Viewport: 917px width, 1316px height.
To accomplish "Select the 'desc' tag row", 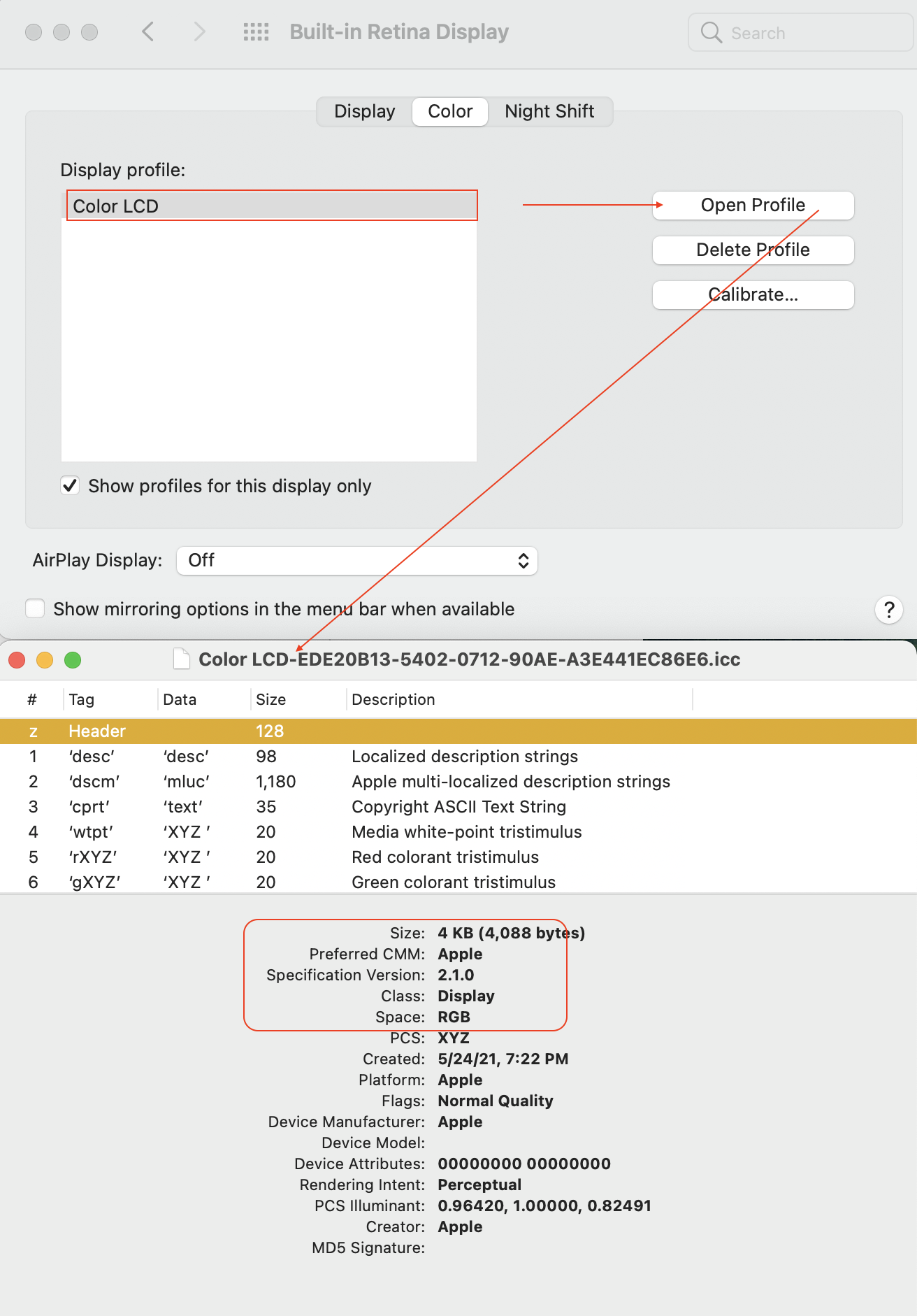I will 458,757.
